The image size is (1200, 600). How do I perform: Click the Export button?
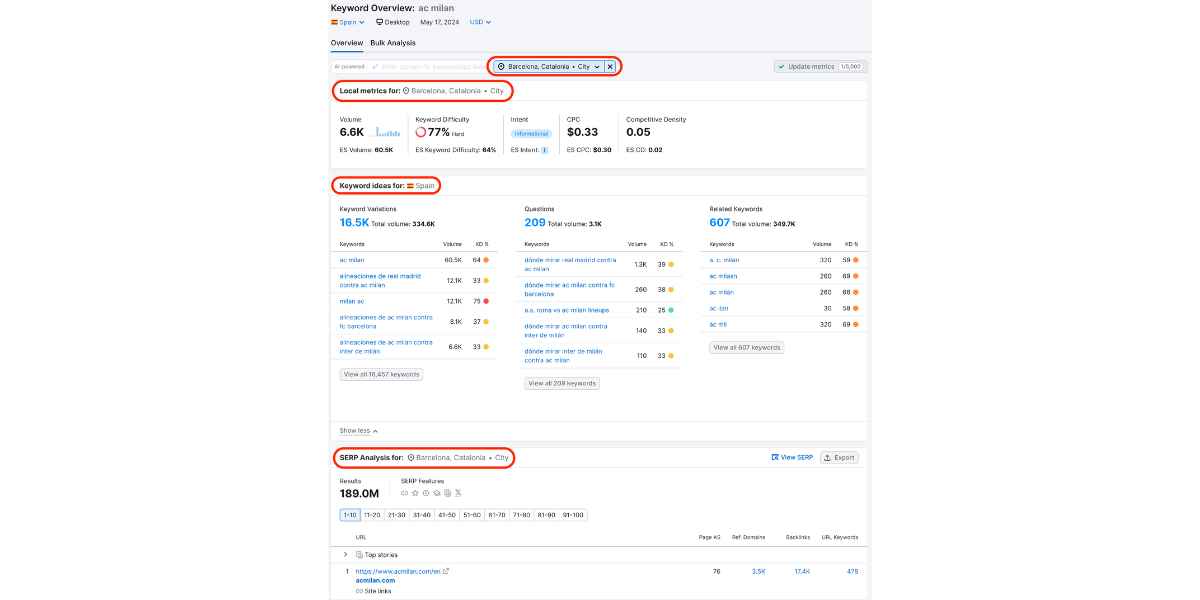click(840, 457)
